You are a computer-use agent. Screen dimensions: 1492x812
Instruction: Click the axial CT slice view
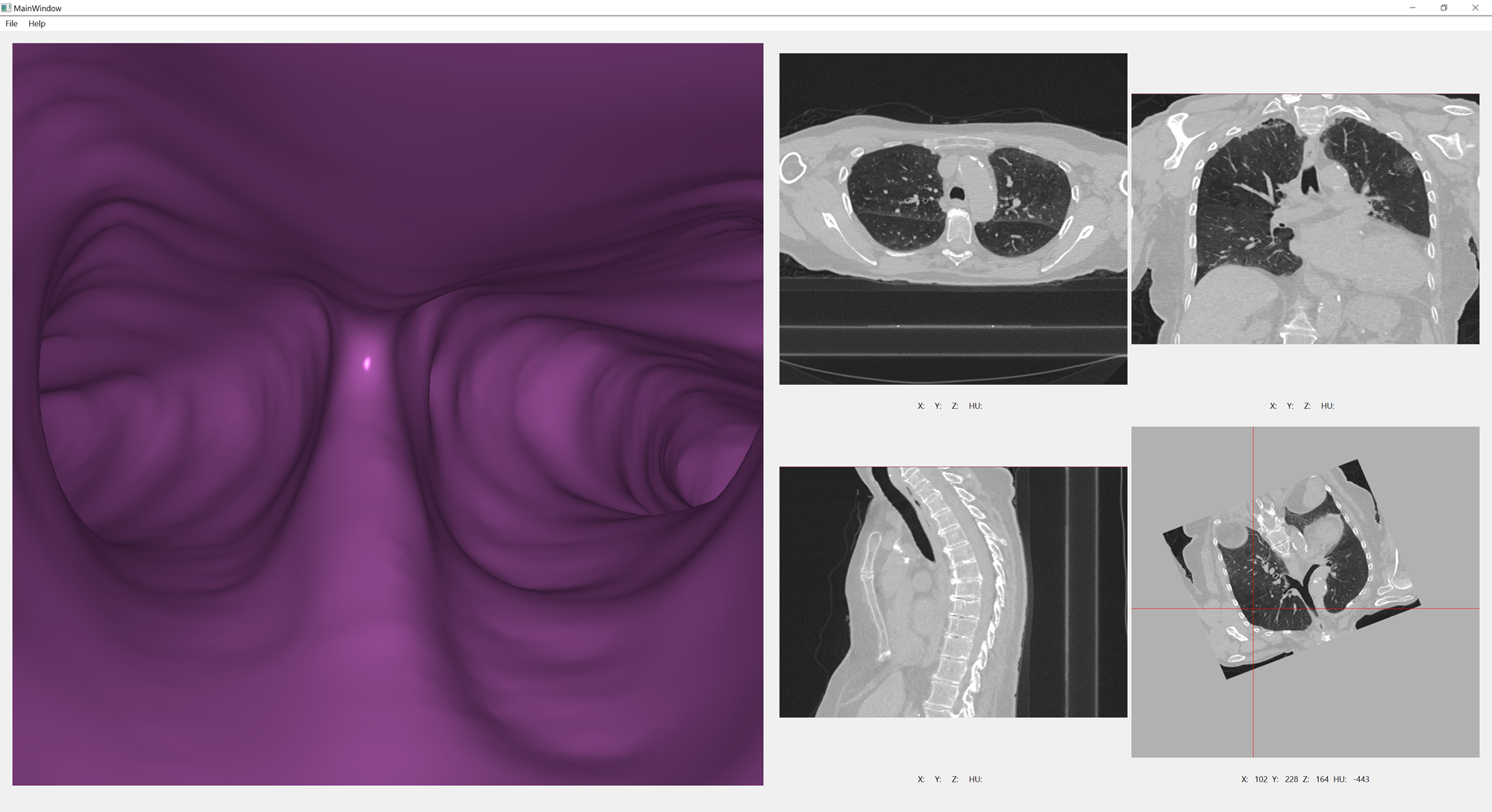click(x=953, y=218)
